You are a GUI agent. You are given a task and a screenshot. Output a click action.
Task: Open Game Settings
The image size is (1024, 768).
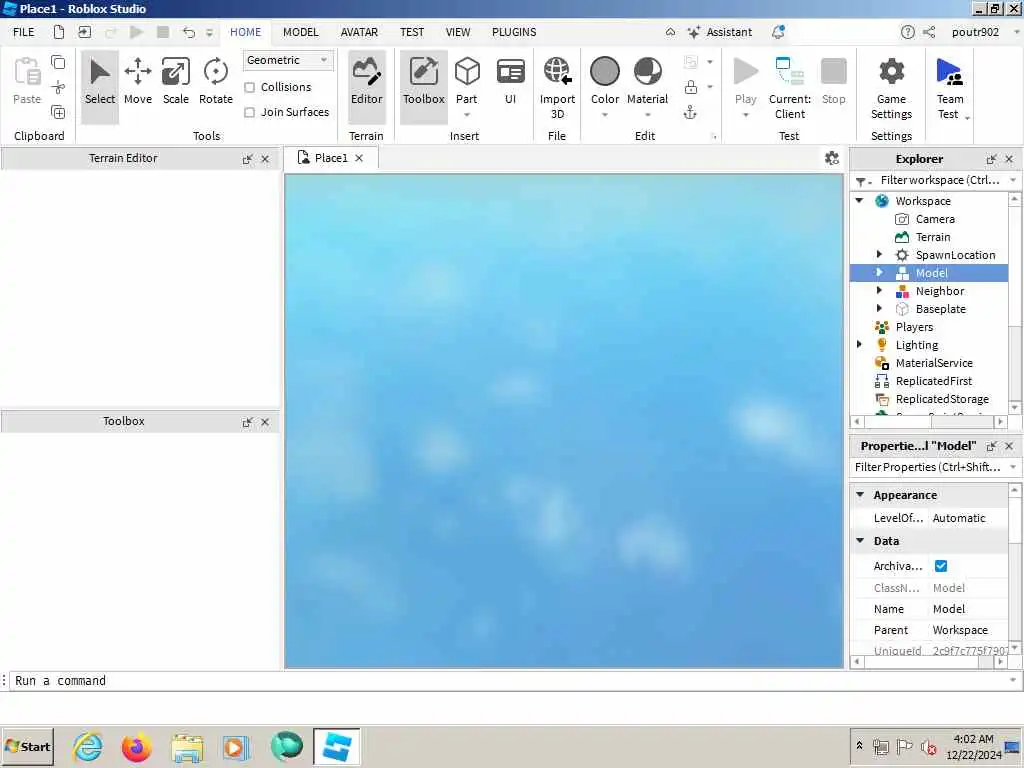pos(891,88)
